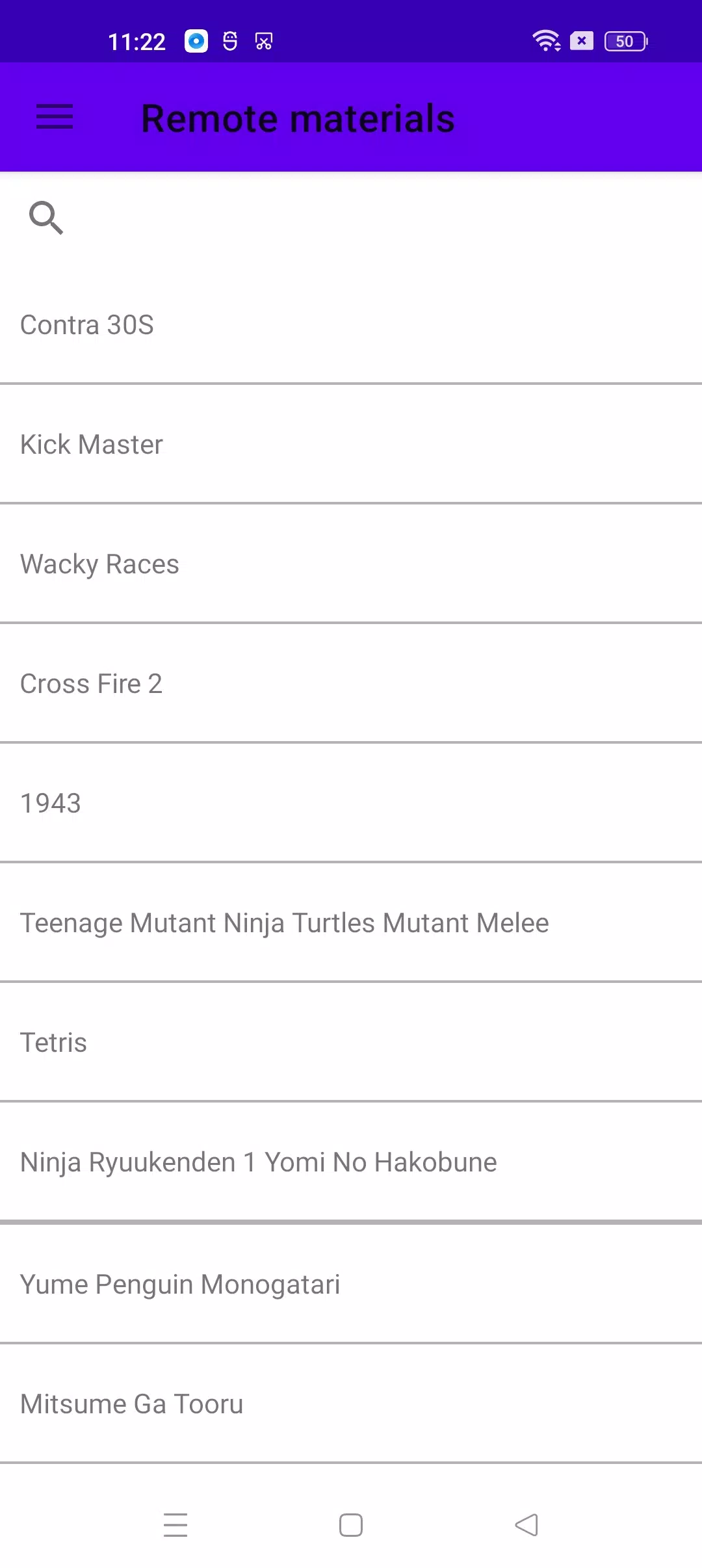
Task: Tap the search magnifier icon
Action: (45, 218)
